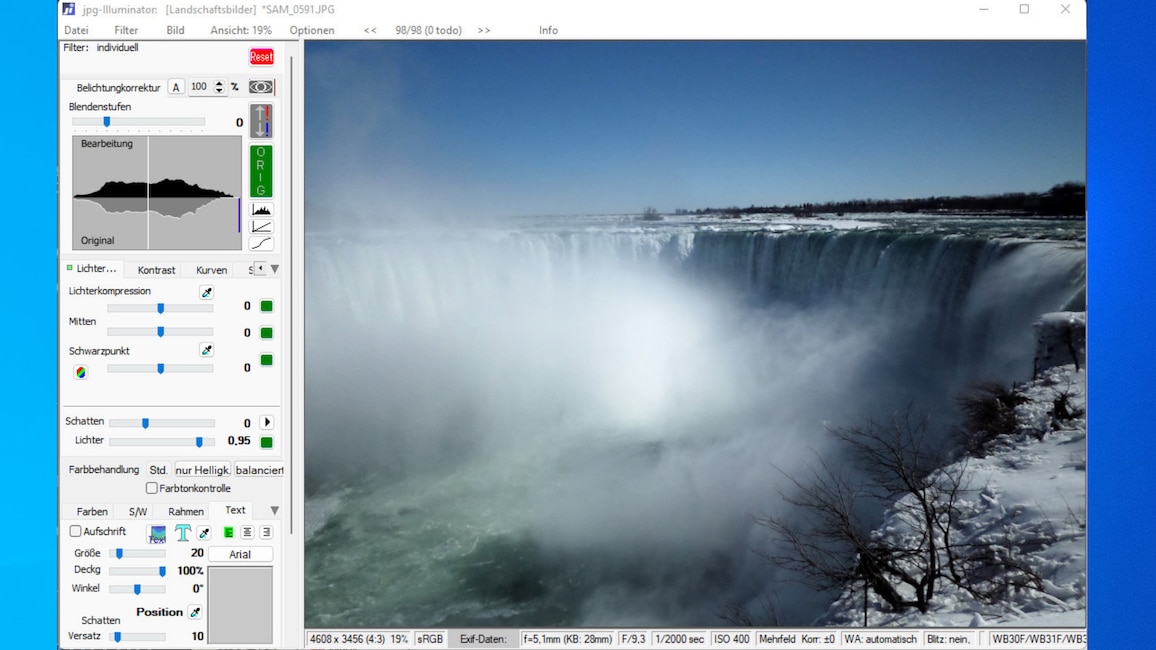The width and height of the screenshot is (1156, 650).
Task: Switch to the Lichter tab
Action: pyautogui.click(x=93, y=269)
